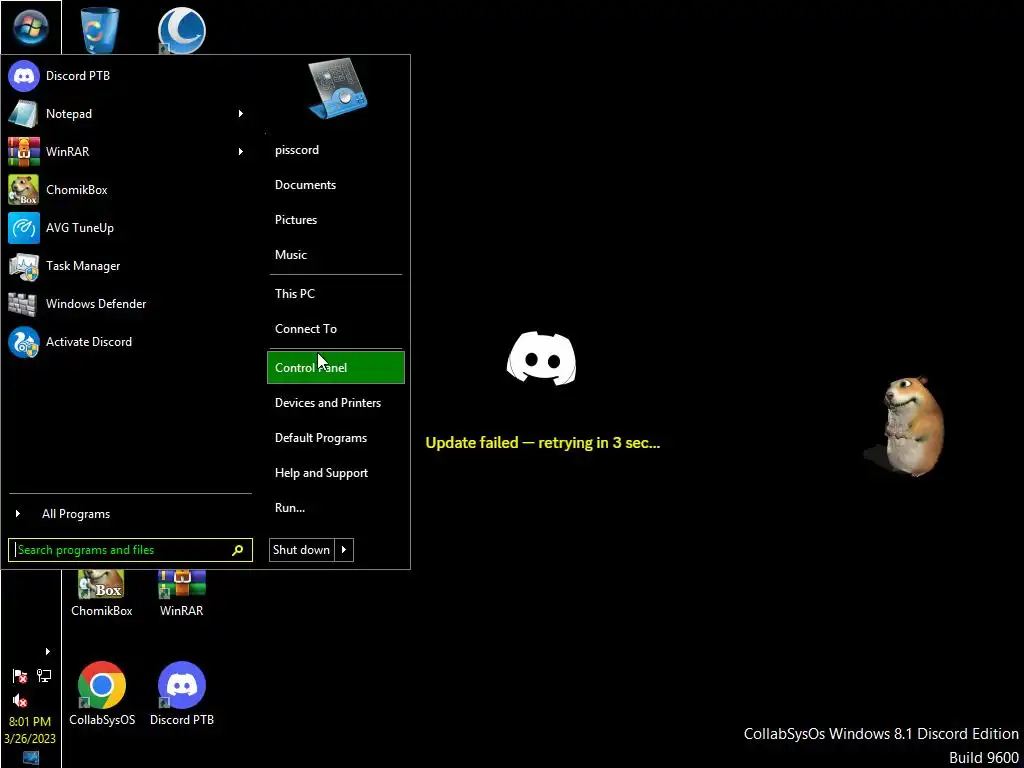Image resolution: width=1024 pixels, height=768 pixels.
Task: Click the Discord logo in update window
Action: point(541,358)
